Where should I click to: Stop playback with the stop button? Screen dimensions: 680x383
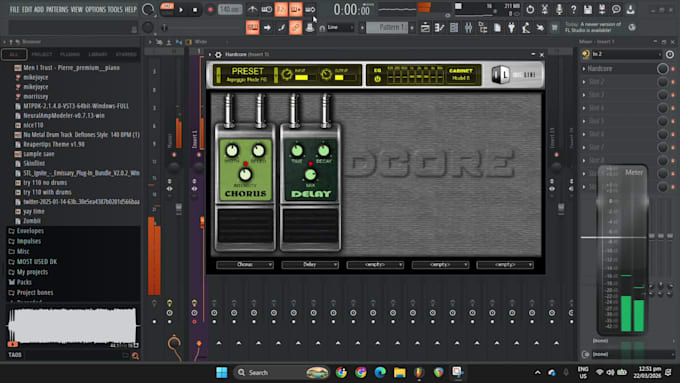tap(195, 10)
